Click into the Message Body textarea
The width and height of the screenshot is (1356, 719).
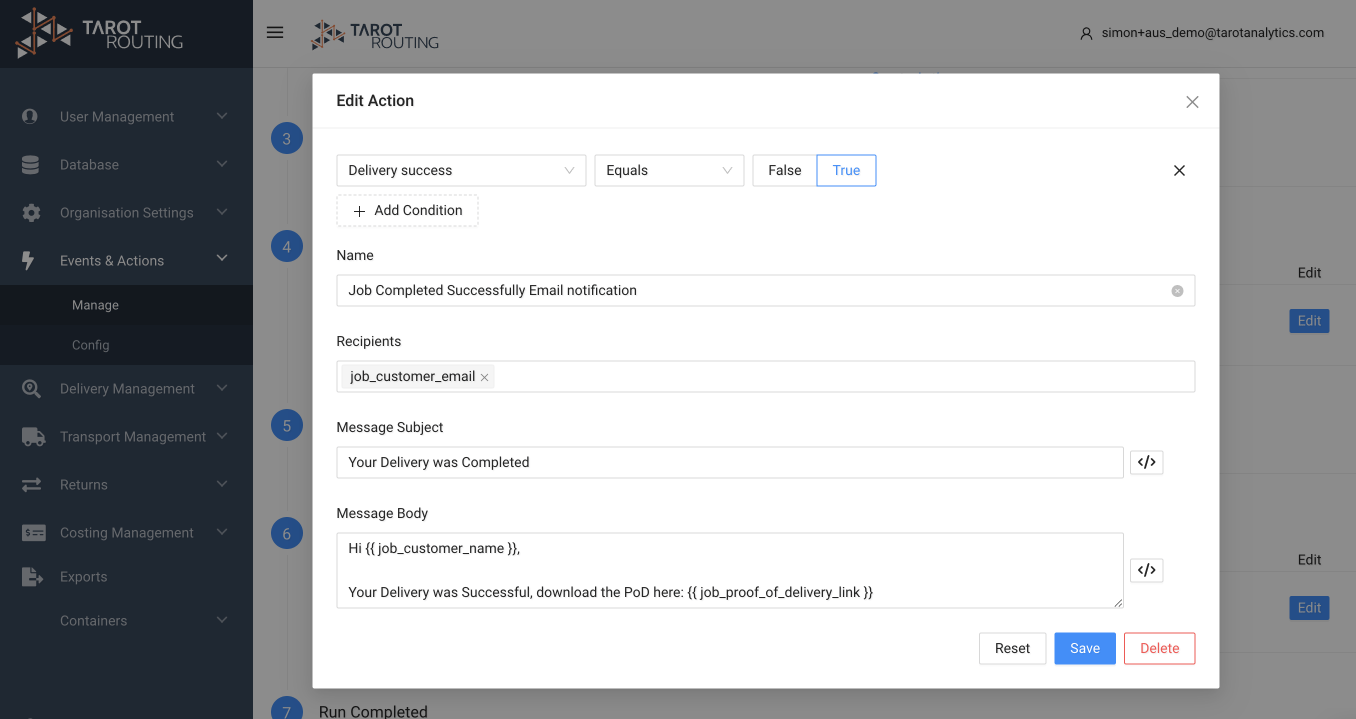730,570
